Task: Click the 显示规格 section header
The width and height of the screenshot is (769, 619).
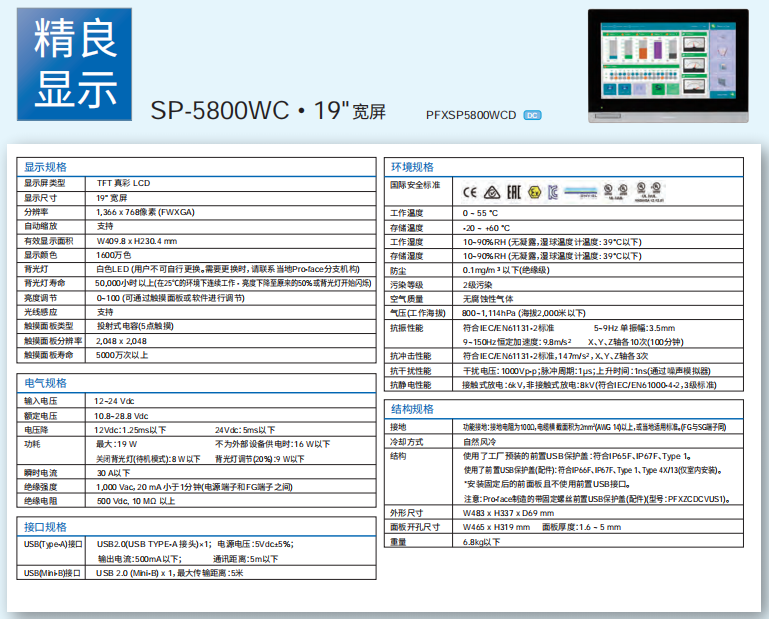Action: 46,167
